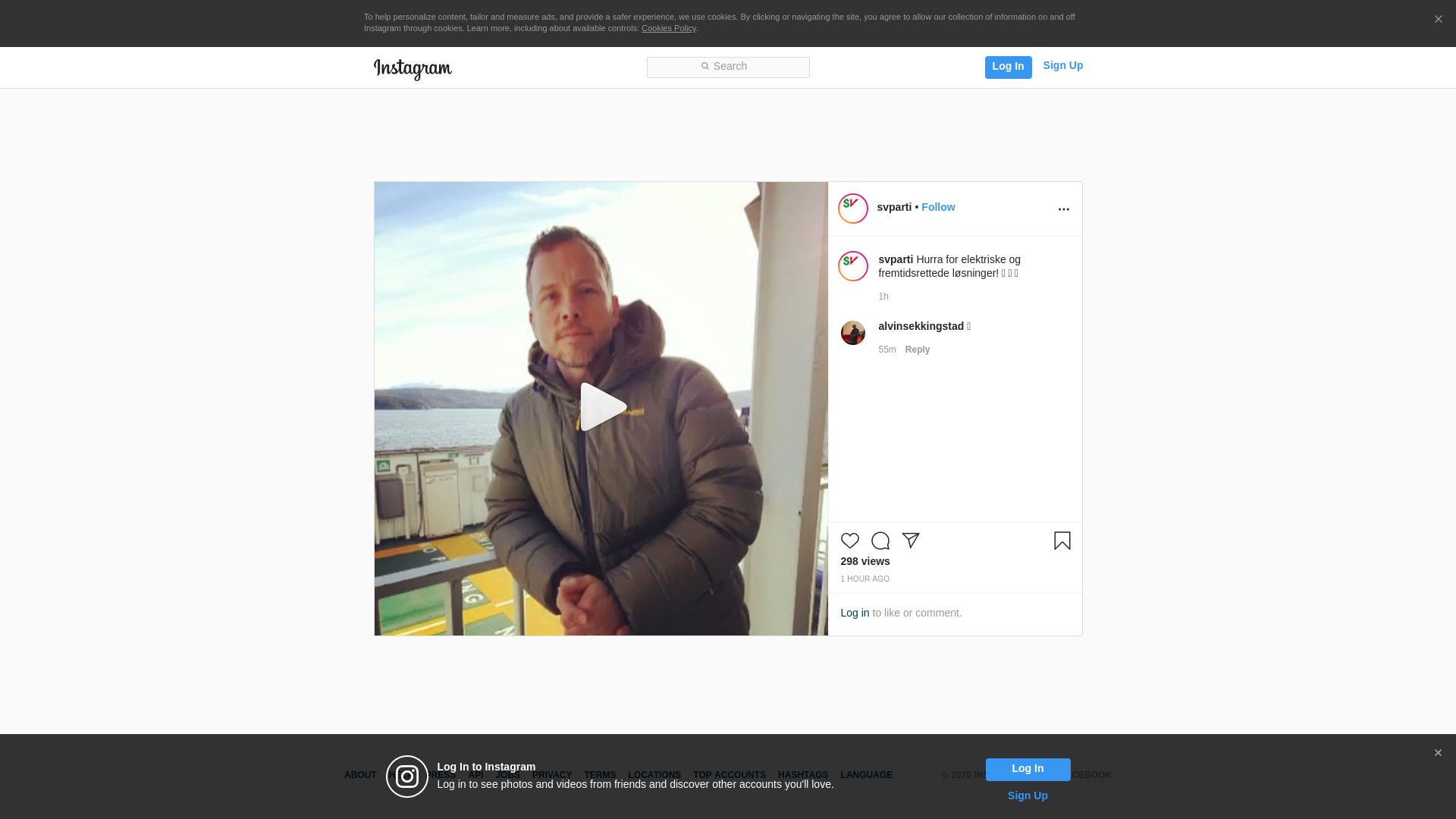Save the post with bookmark icon
Image resolution: width=1456 pixels, height=819 pixels.
[1062, 541]
